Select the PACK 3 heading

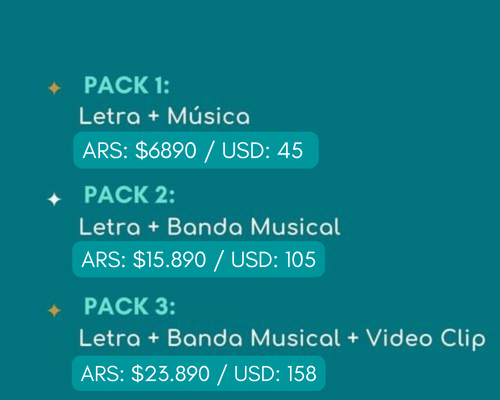(129, 306)
